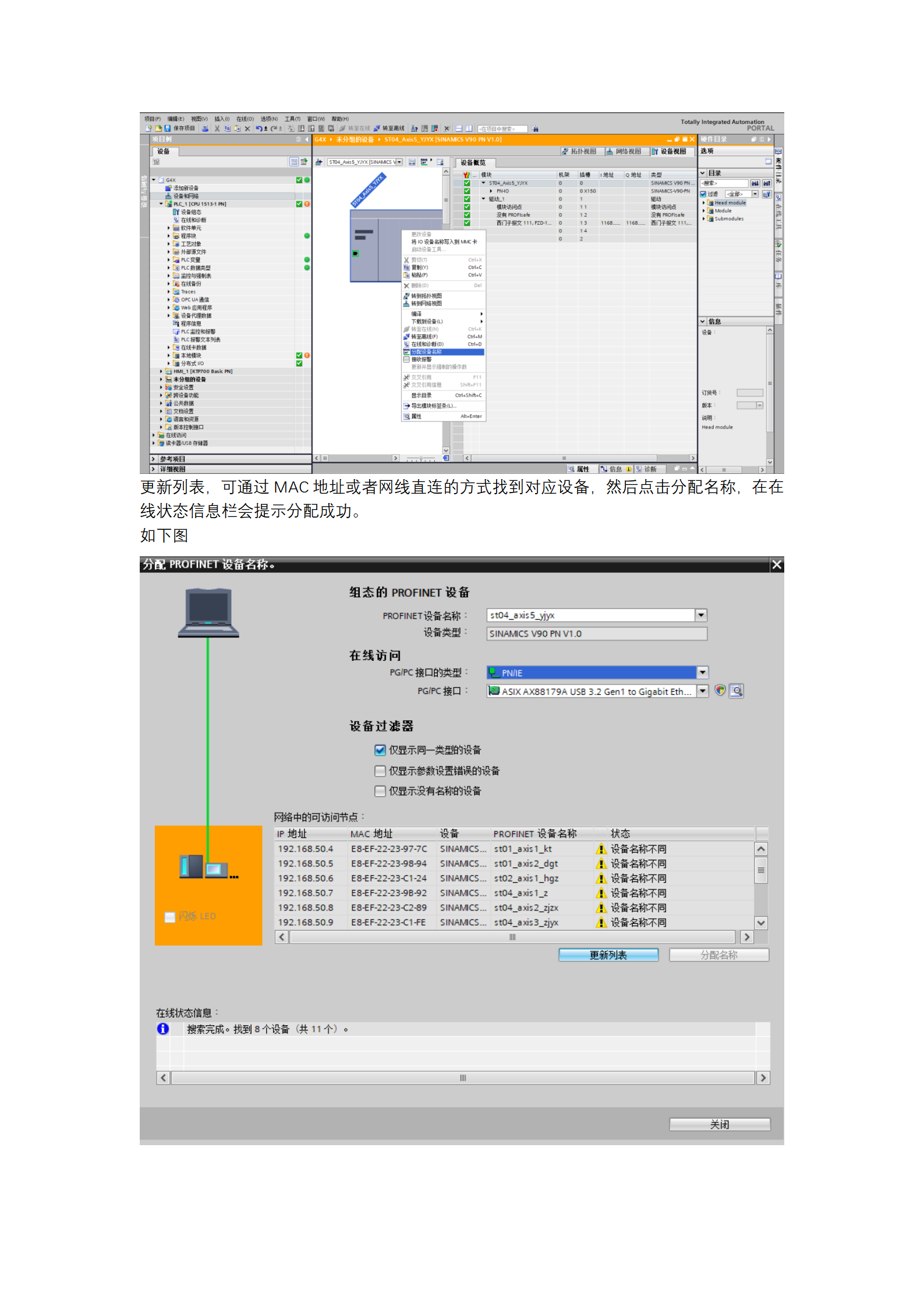Screen dimensions: 924x1307
Task: Click the 网络视图 network view tab
Action: pos(624,151)
